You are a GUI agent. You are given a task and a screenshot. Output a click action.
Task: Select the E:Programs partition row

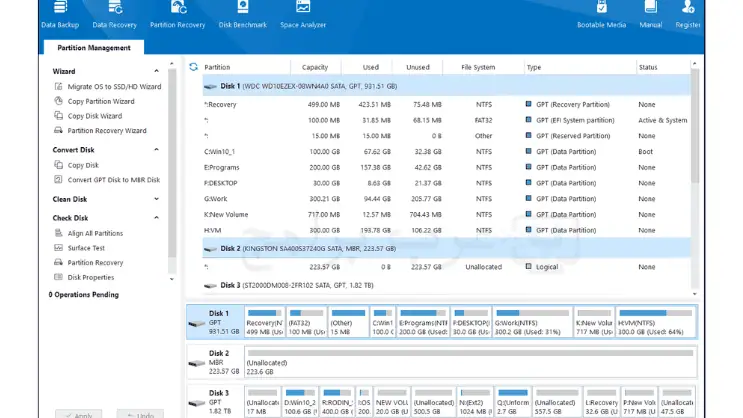(446, 167)
